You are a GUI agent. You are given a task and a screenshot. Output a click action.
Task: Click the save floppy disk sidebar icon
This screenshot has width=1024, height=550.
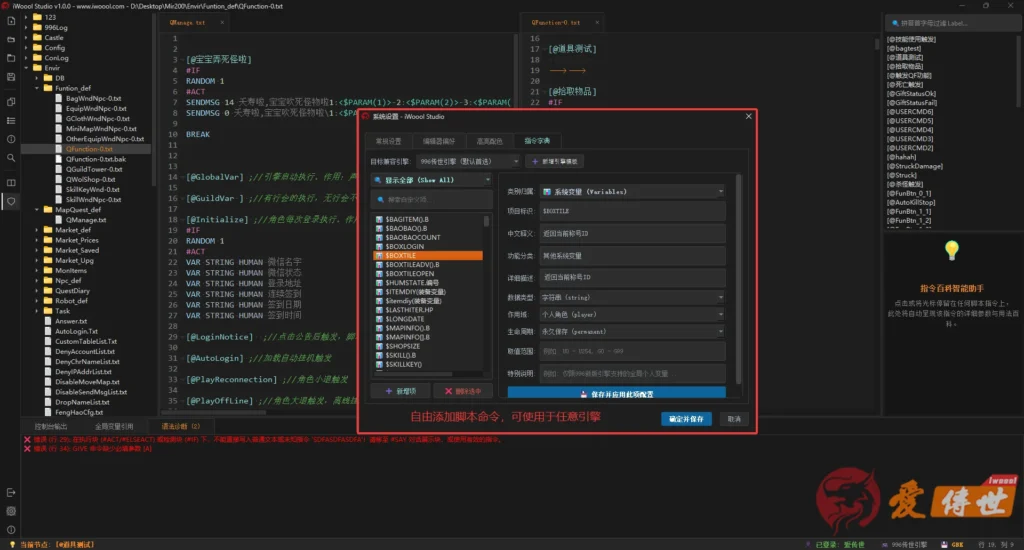tap(11, 77)
